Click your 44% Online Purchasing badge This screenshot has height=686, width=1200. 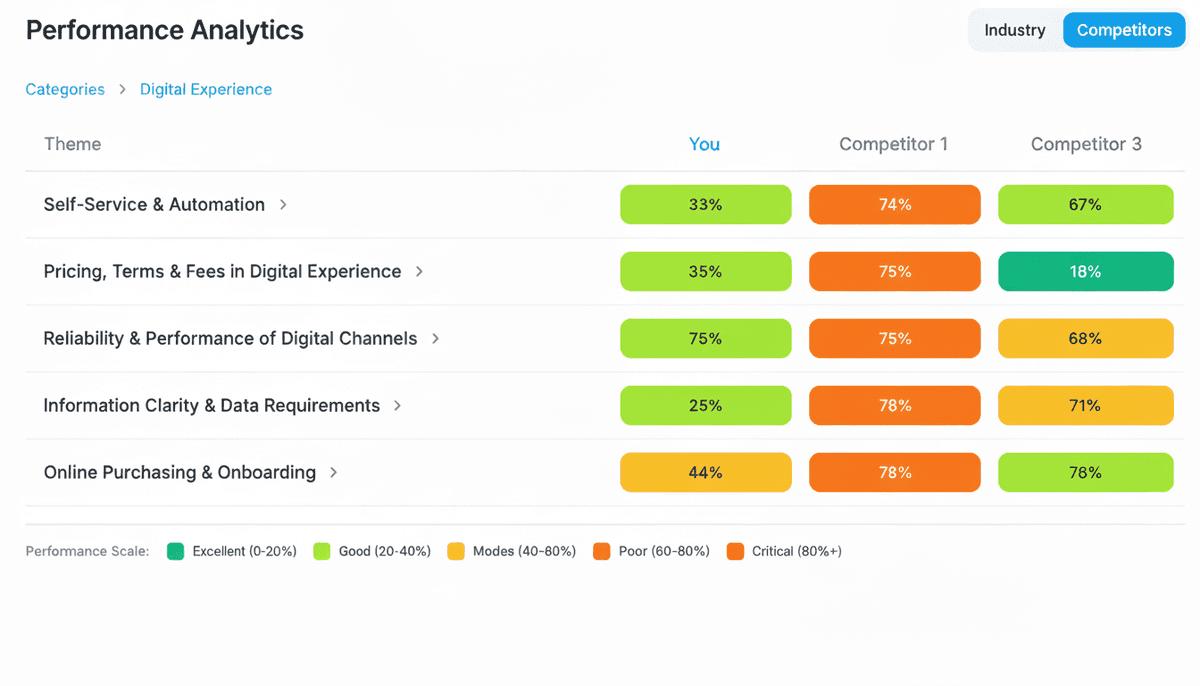coord(705,472)
